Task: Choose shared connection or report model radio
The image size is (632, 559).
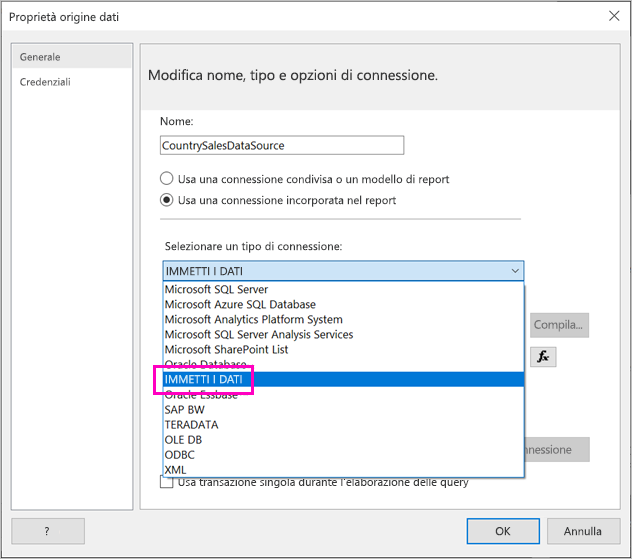Action: click(166, 179)
